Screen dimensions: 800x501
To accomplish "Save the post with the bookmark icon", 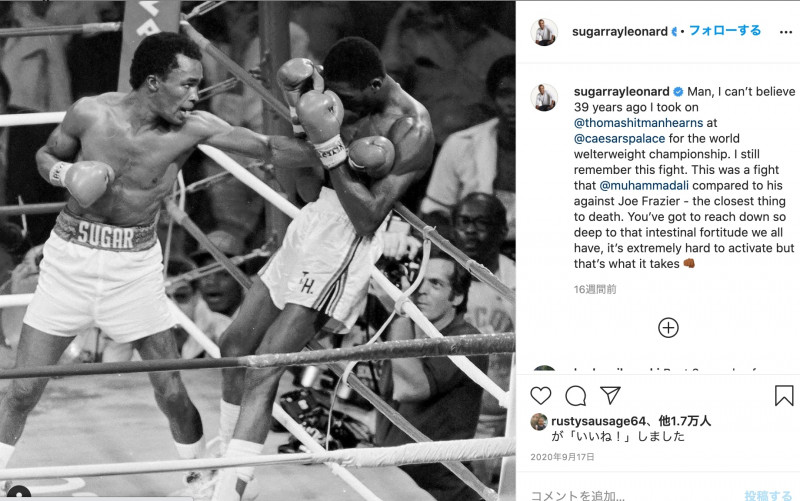I will coord(784,395).
